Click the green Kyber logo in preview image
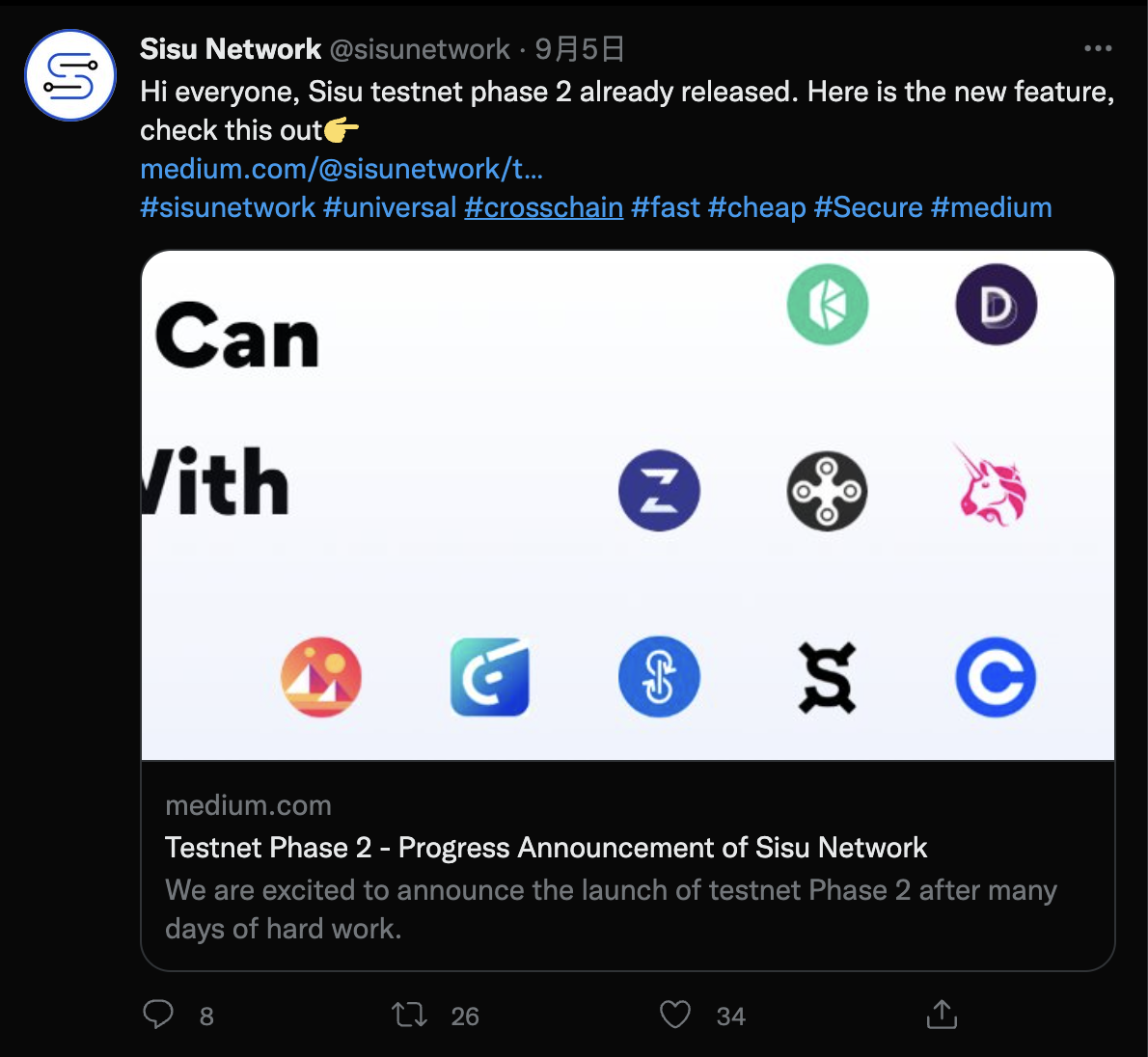1148x1057 pixels. 828,305
